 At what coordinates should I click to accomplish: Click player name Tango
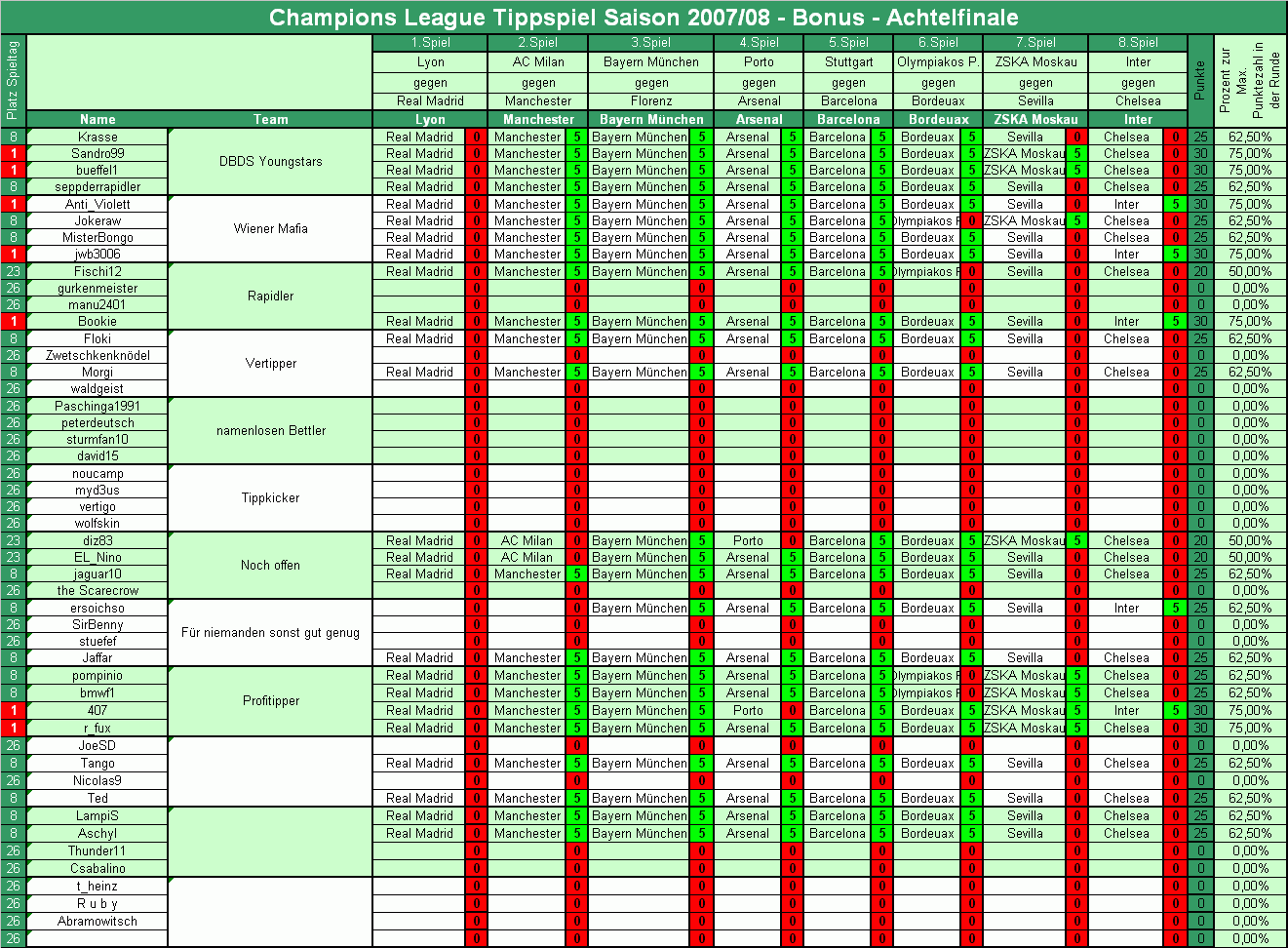(98, 764)
